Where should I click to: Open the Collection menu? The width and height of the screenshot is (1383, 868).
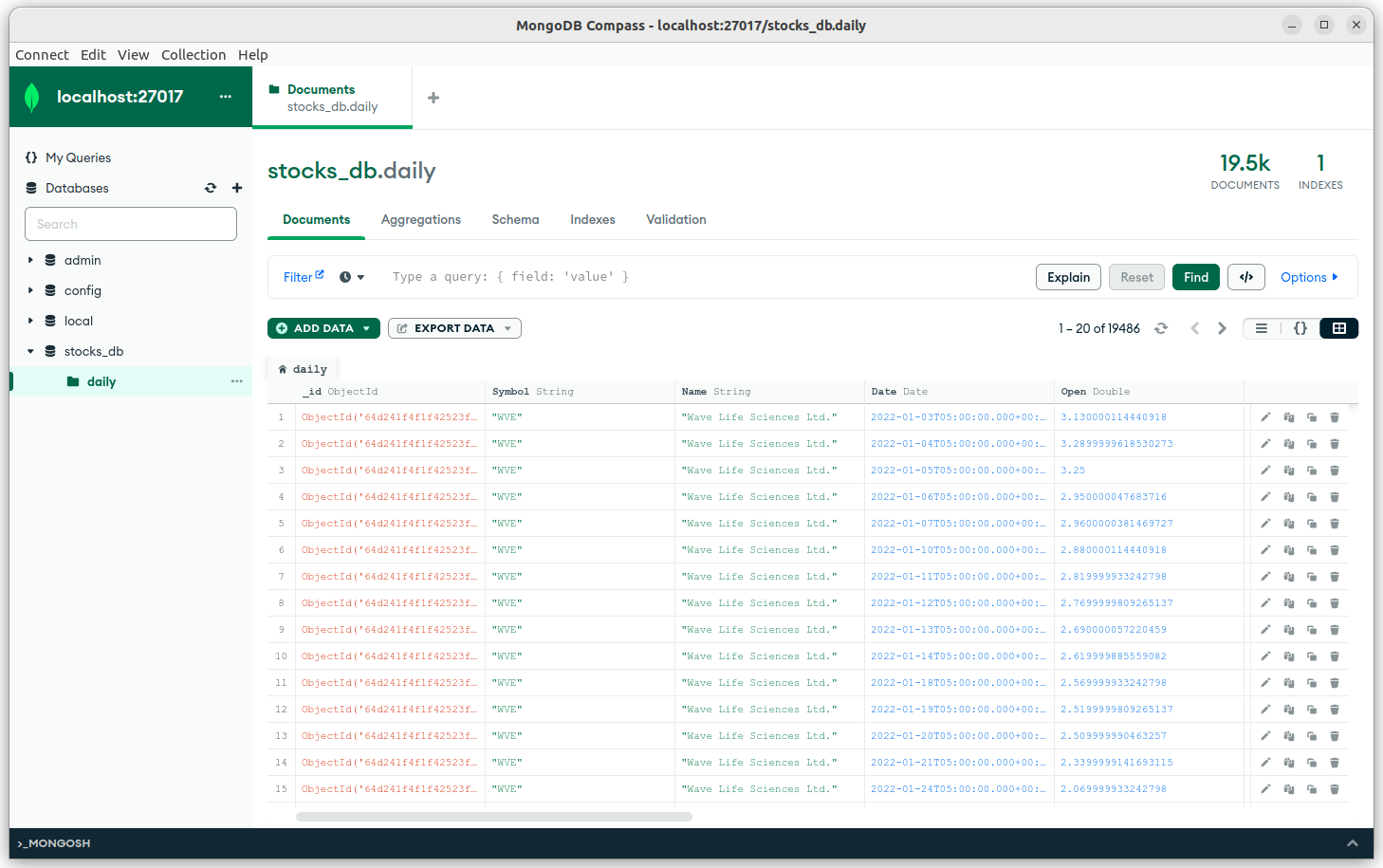click(194, 55)
